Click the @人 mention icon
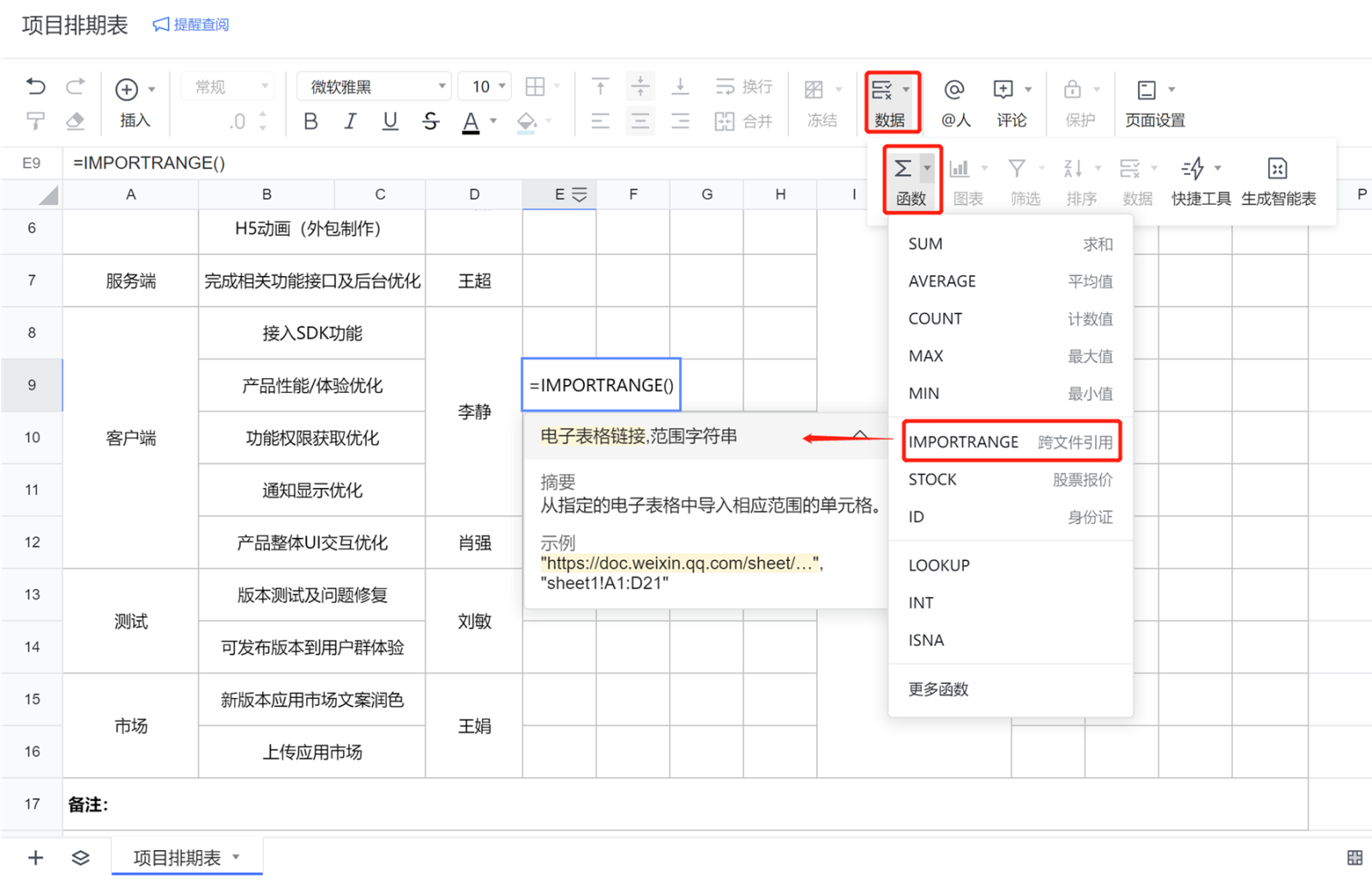The height and width of the screenshot is (880, 1372). [x=954, y=90]
